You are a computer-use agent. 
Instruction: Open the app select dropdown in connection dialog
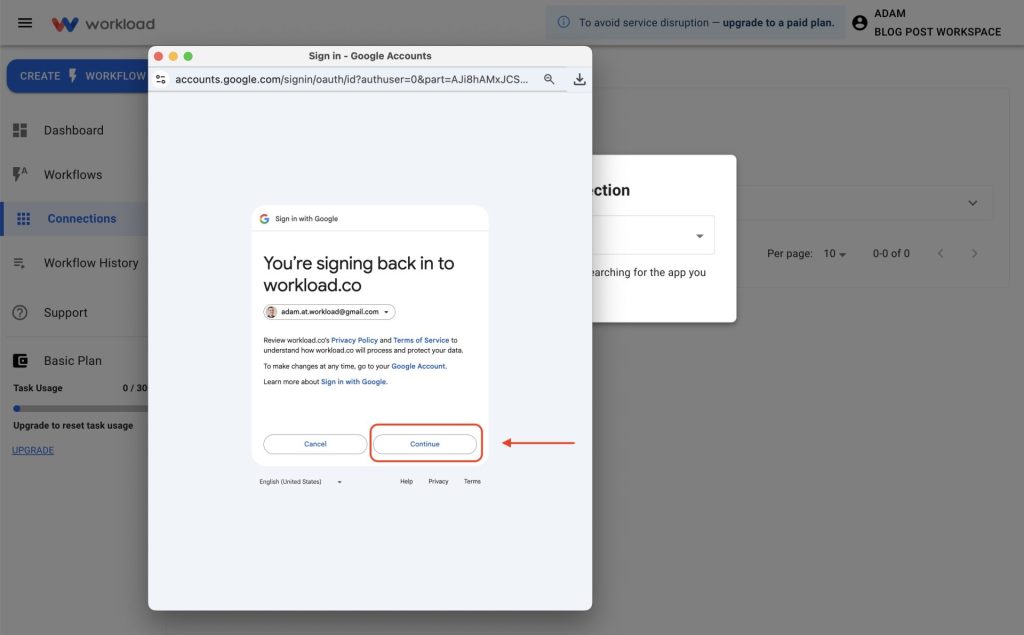click(x=653, y=235)
